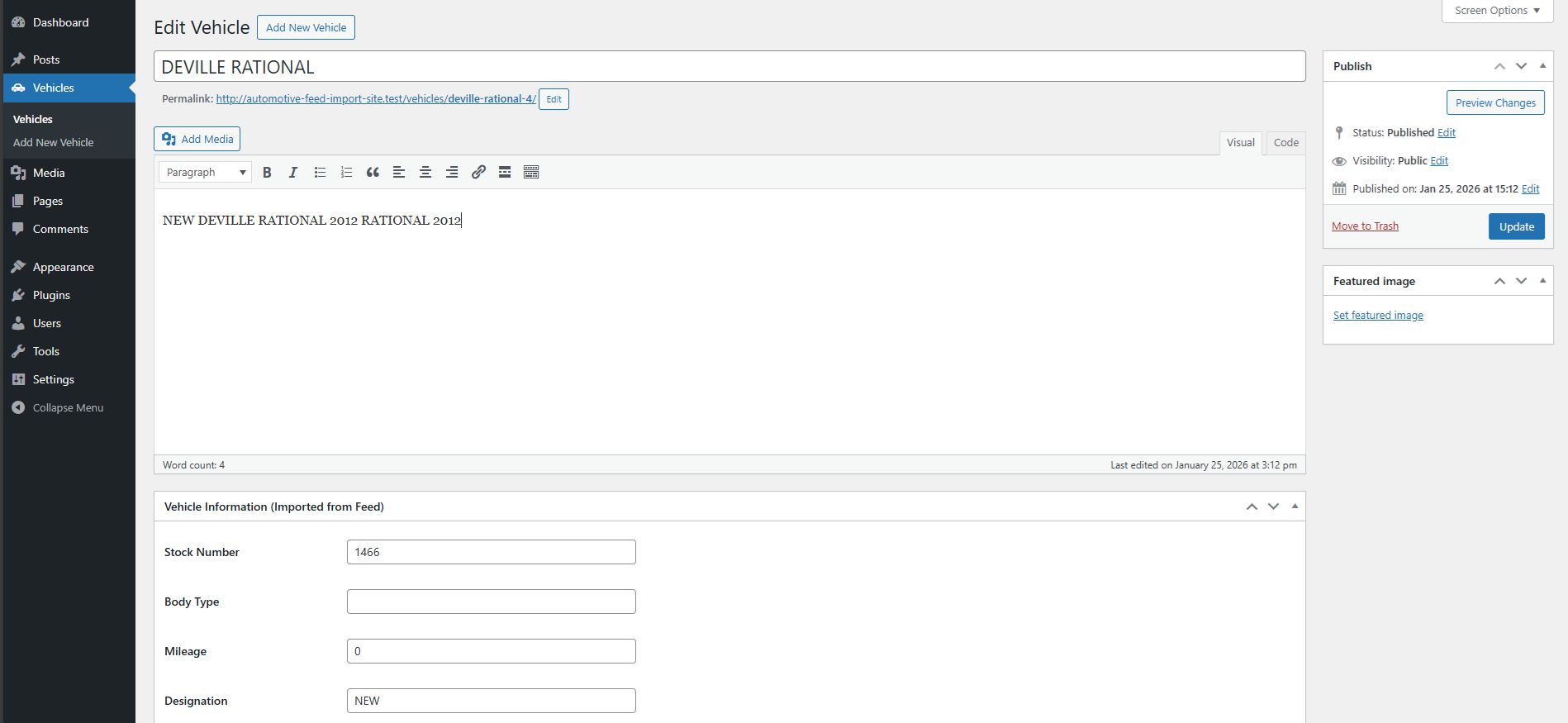Screen dimensions: 1568x723
Task: Open the Paragraph format dropdown
Action: 205,172
